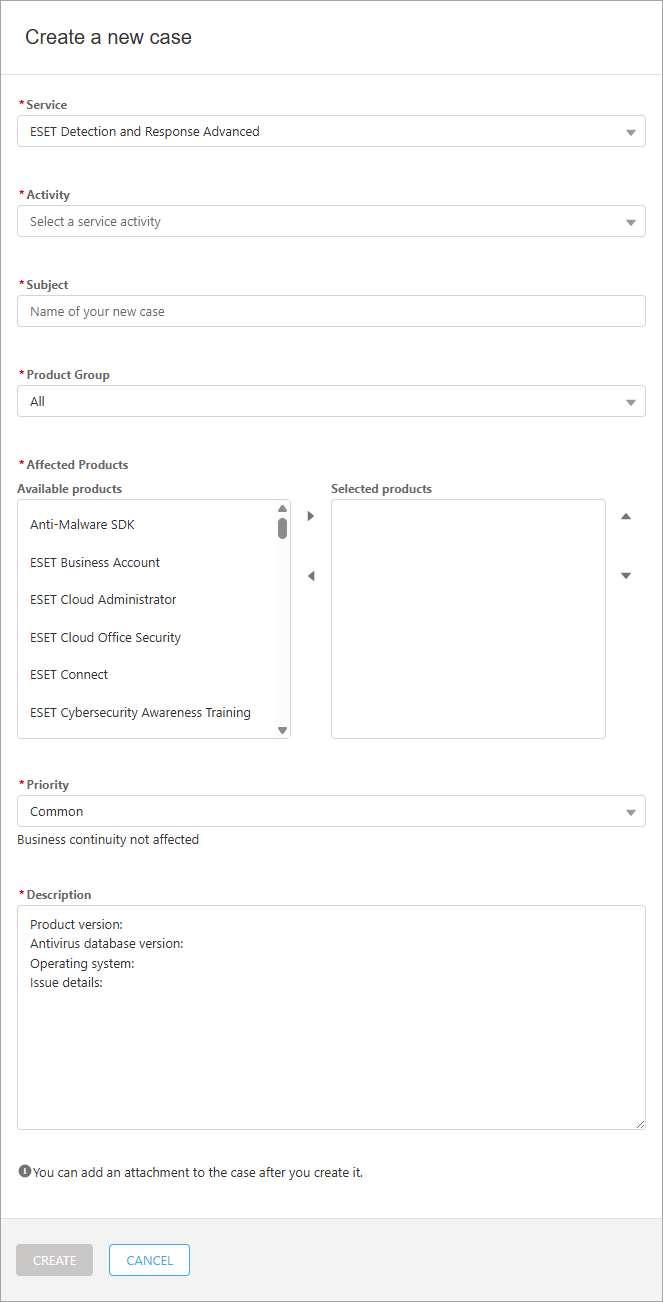Click the scrollbar up arrow in Available products
The height and width of the screenshot is (1302, 663).
coord(282,508)
